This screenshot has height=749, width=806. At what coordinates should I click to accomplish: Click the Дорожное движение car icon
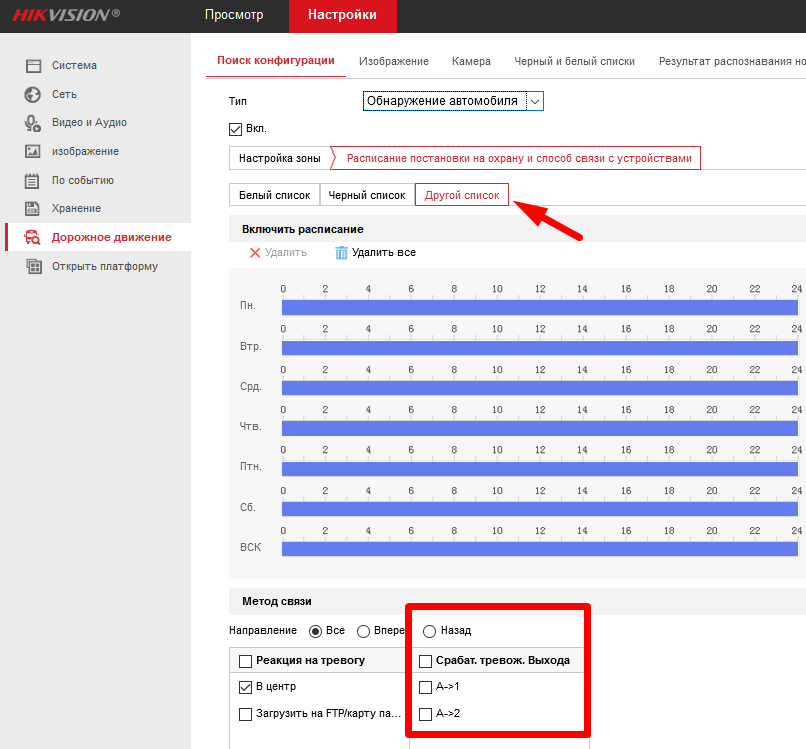pos(32,237)
